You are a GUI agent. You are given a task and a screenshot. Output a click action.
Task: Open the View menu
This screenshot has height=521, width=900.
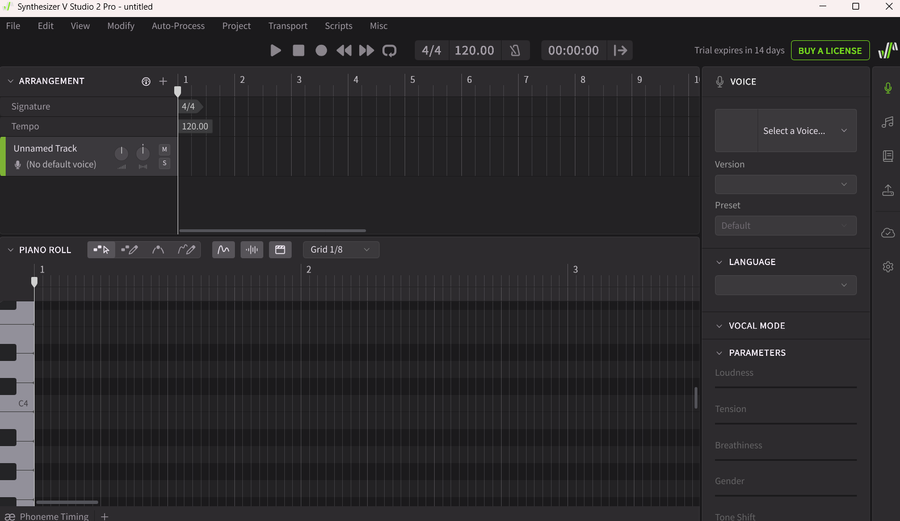click(80, 26)
